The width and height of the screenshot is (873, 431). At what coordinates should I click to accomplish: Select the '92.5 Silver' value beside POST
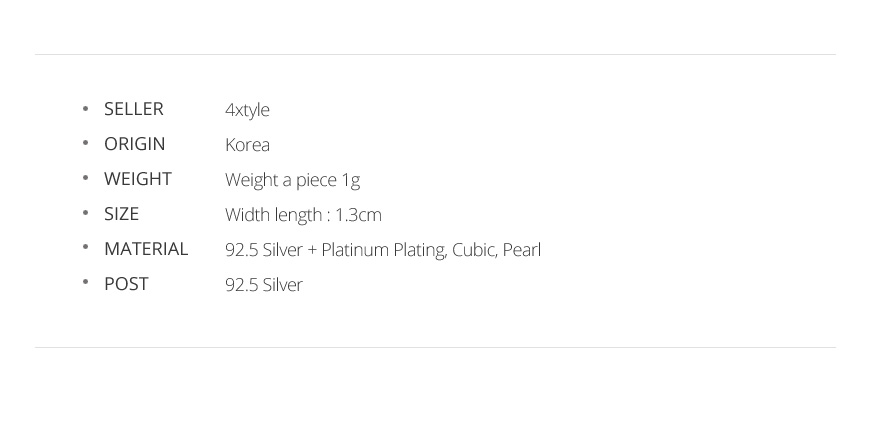tap(263, 285)
